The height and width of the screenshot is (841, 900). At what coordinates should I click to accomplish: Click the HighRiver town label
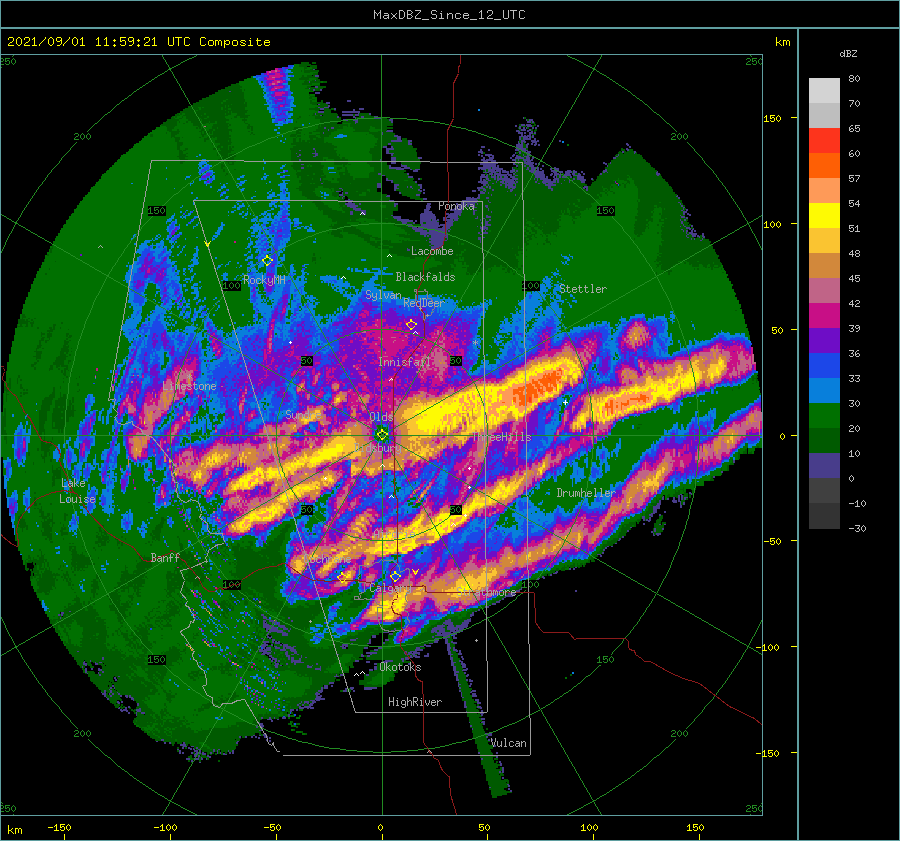pos(415,702)
